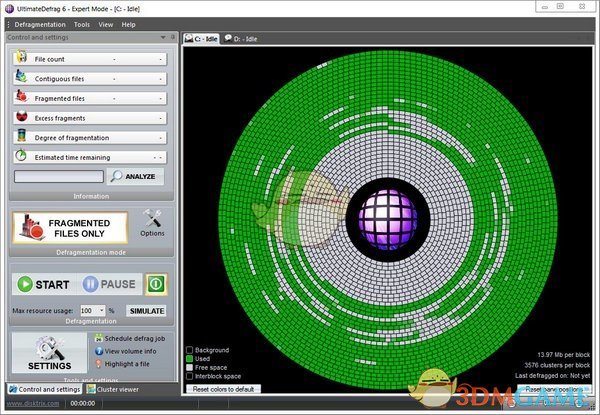Click the ANALYZE button
This screenshot has width=600, height=415.
click(x=136, y=177)
